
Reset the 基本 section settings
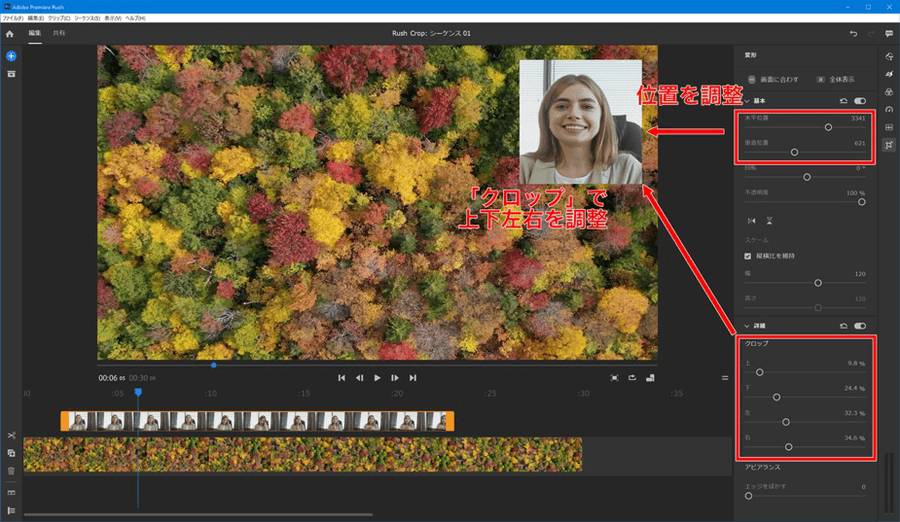pyautogui.click(x=844, y=101)
